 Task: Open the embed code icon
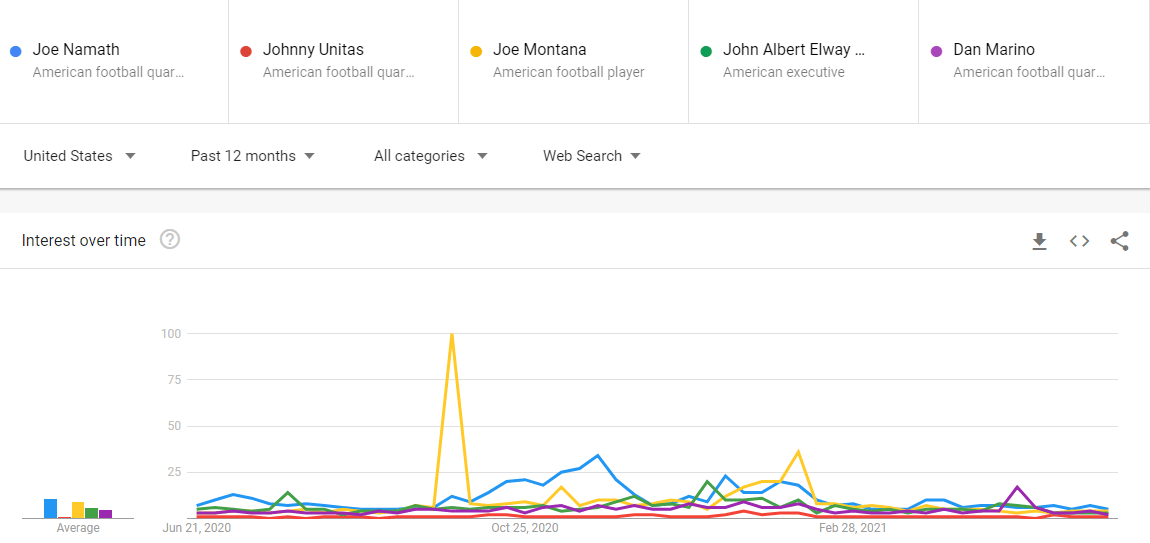(x=1079, y=241)
